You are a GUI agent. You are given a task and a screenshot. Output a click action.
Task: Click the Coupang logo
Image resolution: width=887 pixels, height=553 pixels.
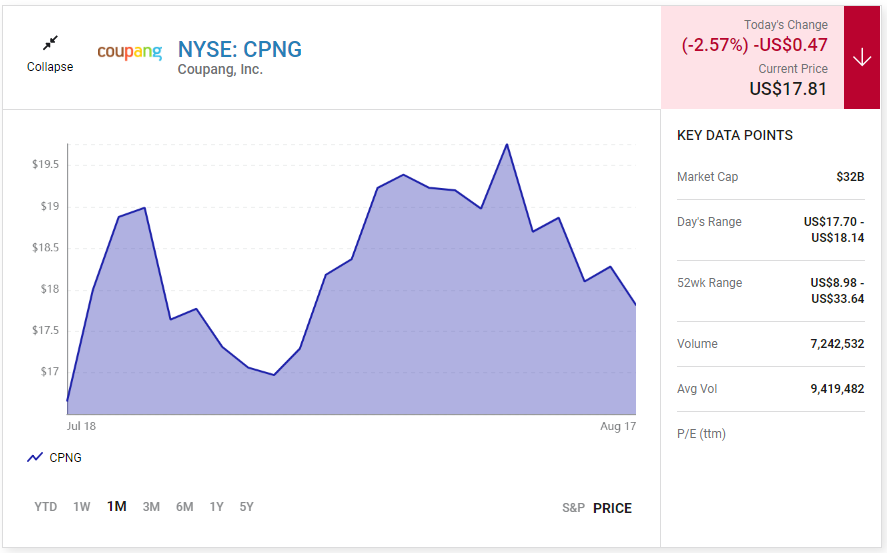coord(130,51)
